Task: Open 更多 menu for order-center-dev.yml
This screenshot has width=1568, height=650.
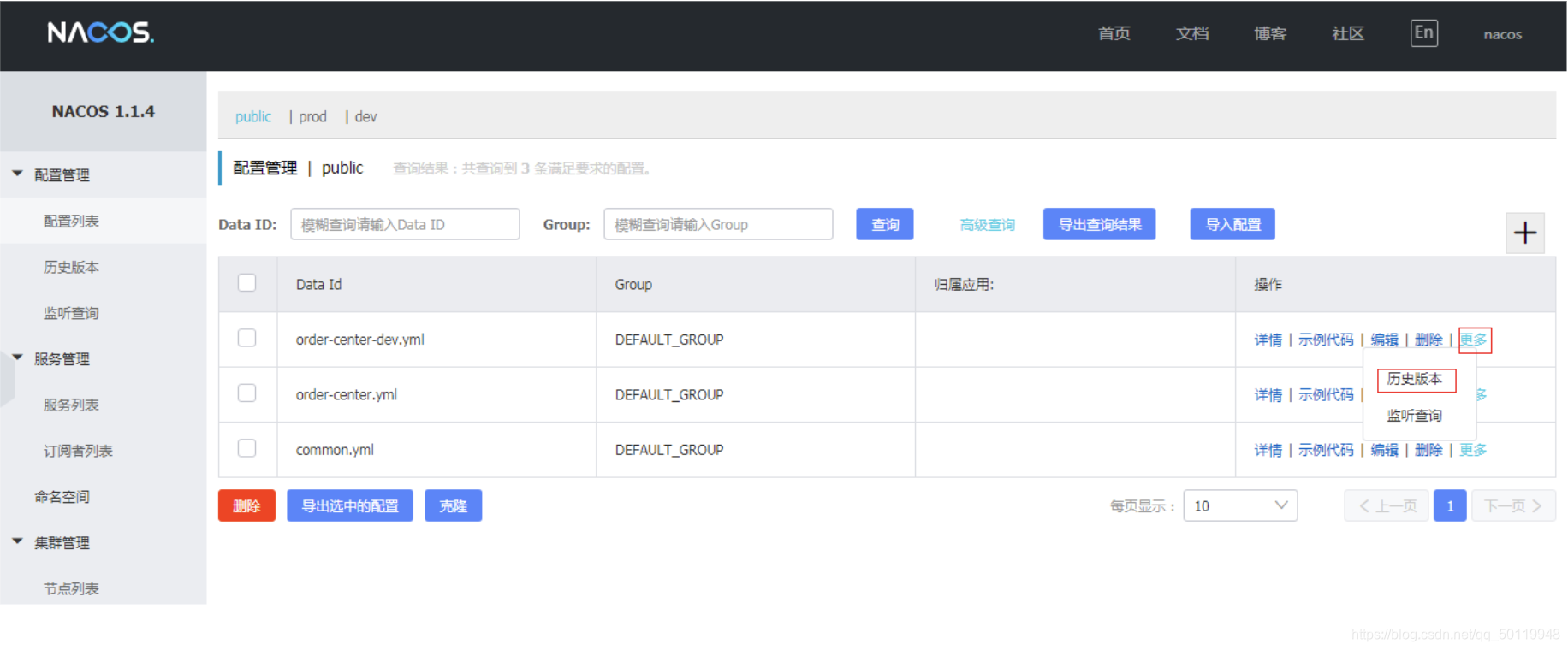Action: point(1474,340)
